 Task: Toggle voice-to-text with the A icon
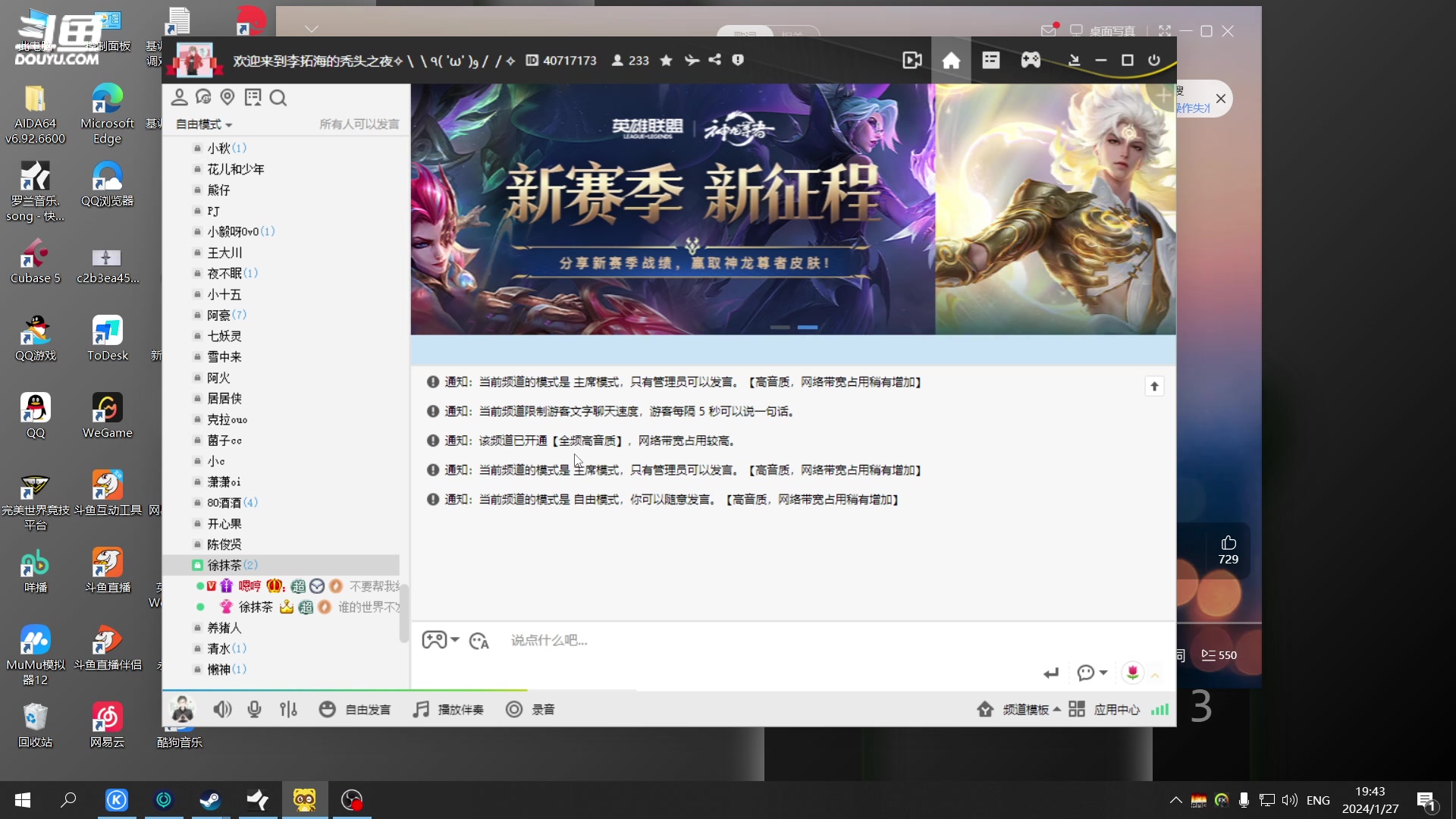478,641
